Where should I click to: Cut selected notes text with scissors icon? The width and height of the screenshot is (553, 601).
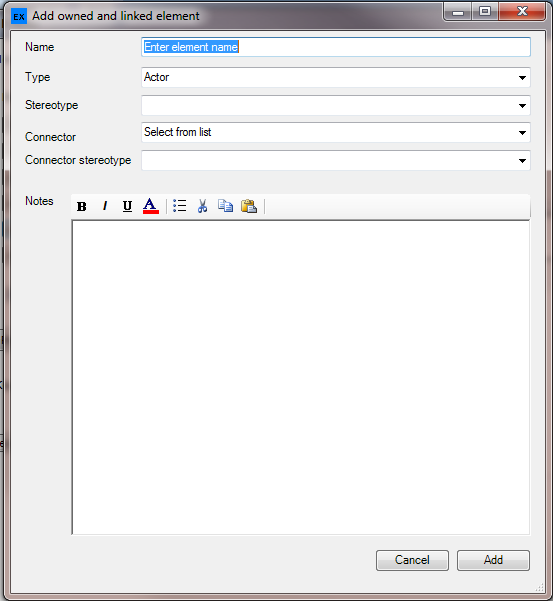(x=202, y=206)
